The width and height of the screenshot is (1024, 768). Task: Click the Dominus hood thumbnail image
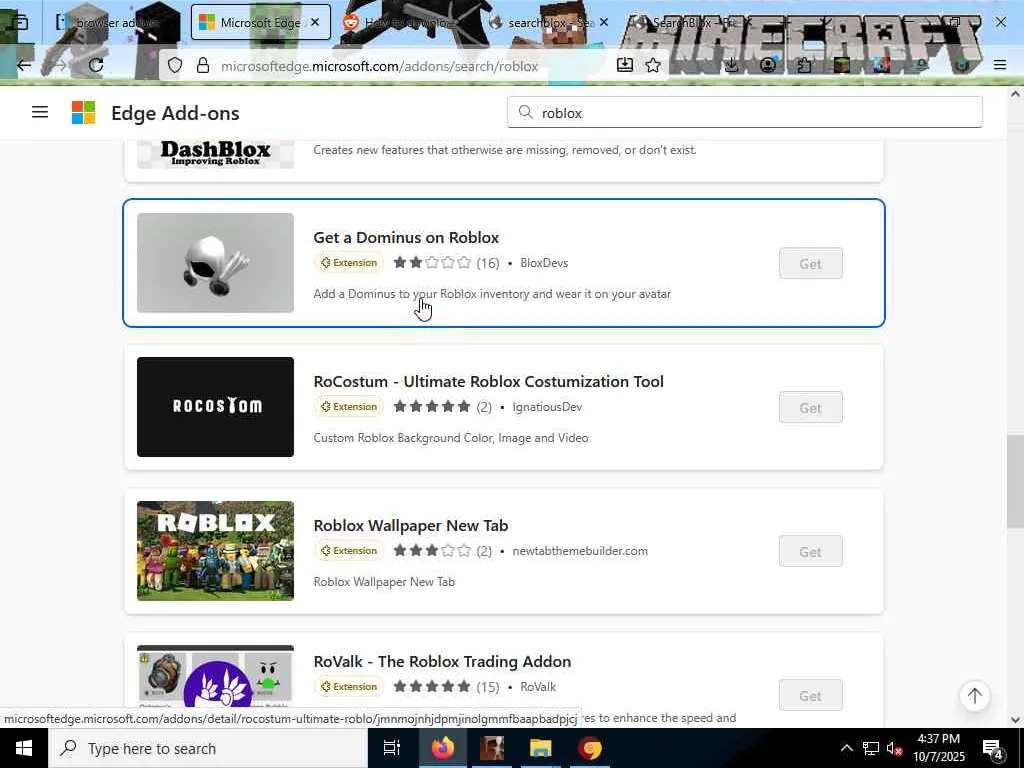point(216,263)
